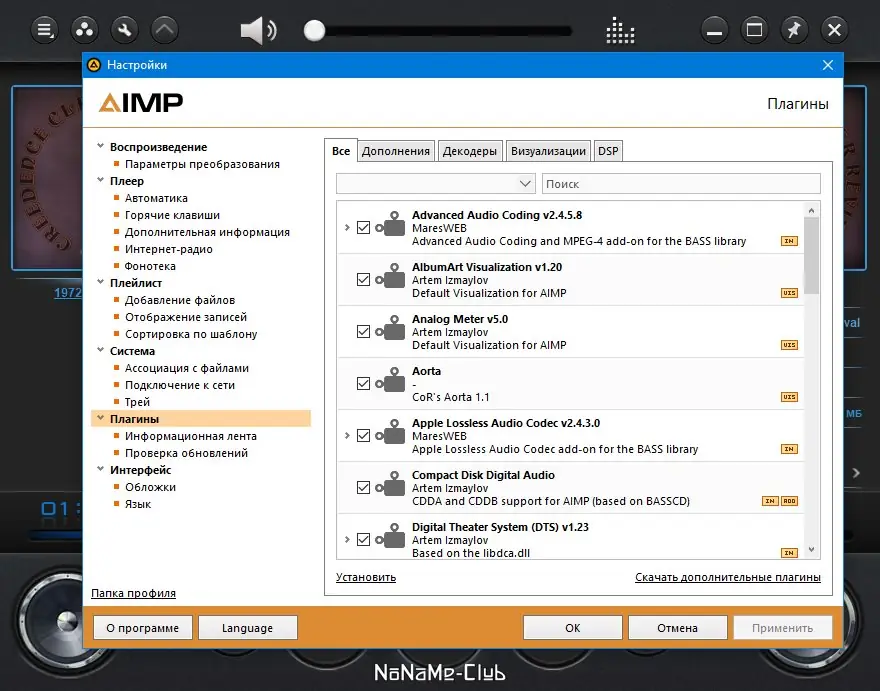This screenshot has height=691, width=880.
Task: Collapse the Интерфейс tree section
Action: coord(100,469)
